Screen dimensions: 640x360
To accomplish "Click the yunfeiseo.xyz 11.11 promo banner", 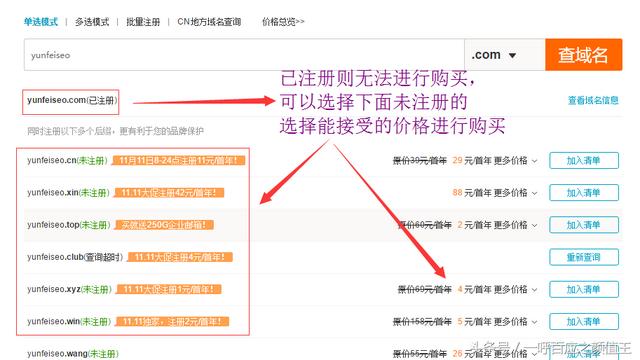I will [x=169, y=289].
